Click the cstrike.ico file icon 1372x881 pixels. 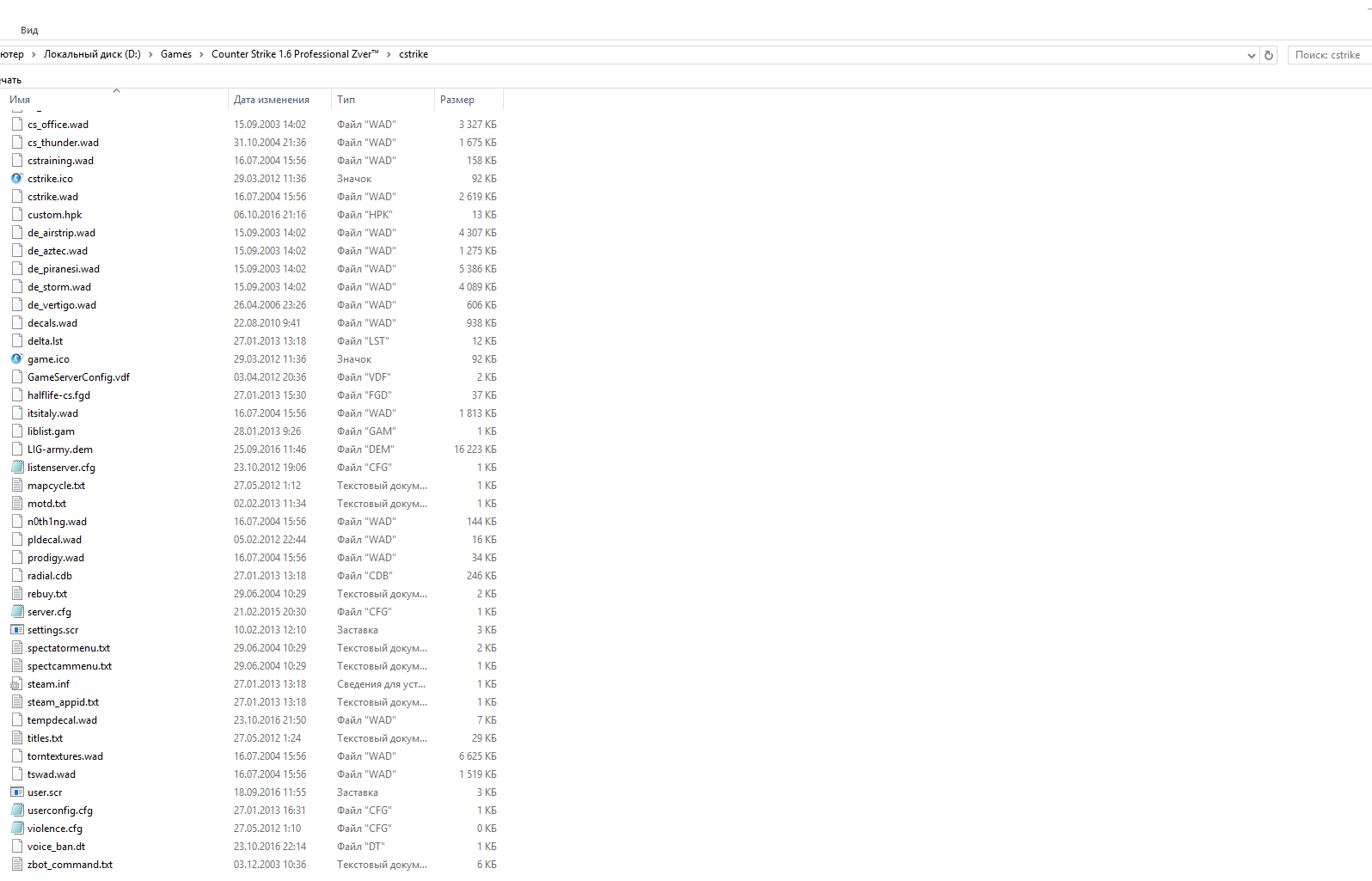point(16,179)
